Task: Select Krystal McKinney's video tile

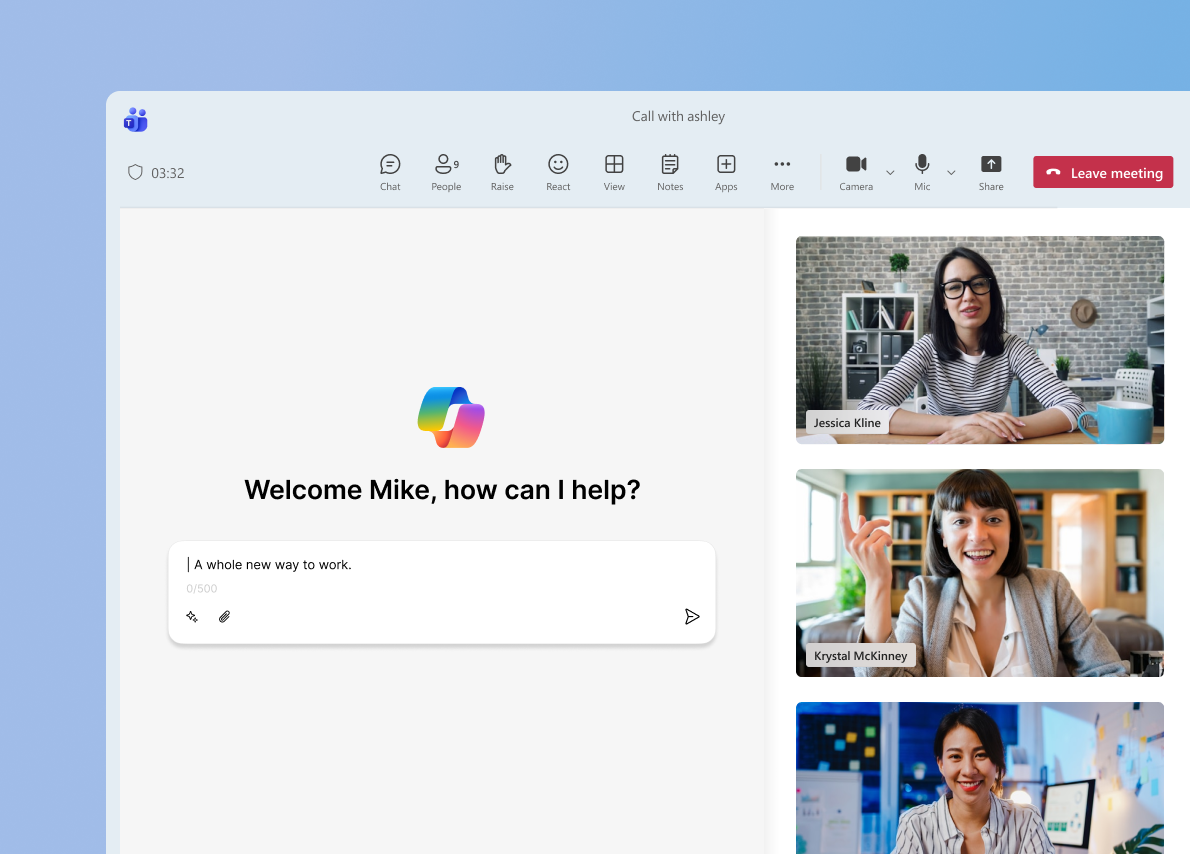Action: click(x=980, y=573)
